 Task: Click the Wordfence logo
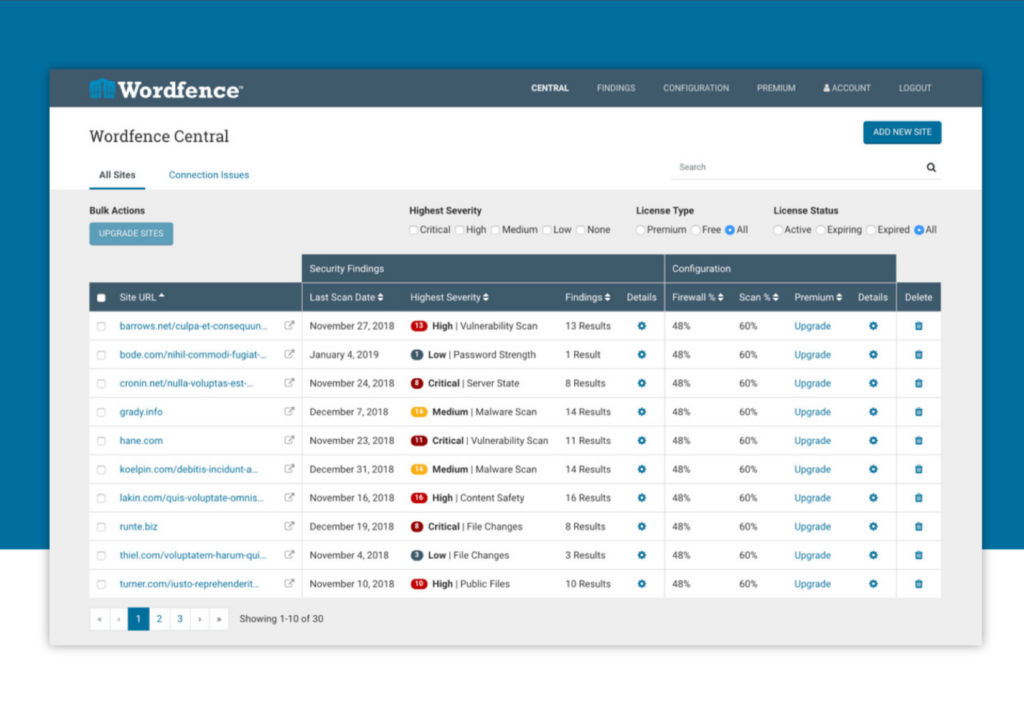pyautogui.click(x=165, y=88)
